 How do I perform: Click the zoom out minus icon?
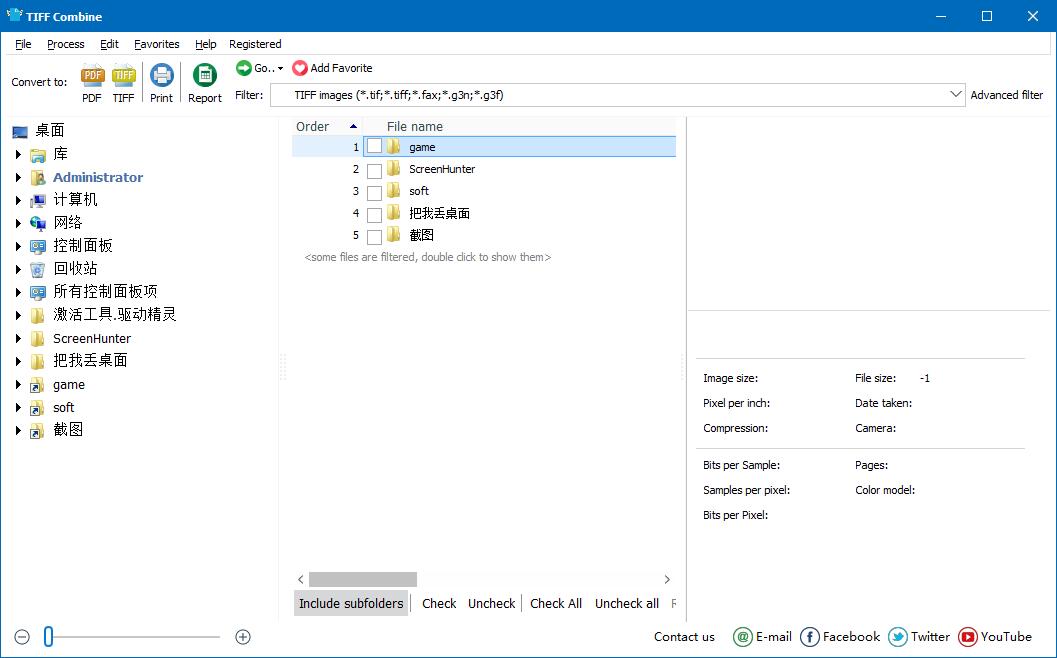[22, 636]
